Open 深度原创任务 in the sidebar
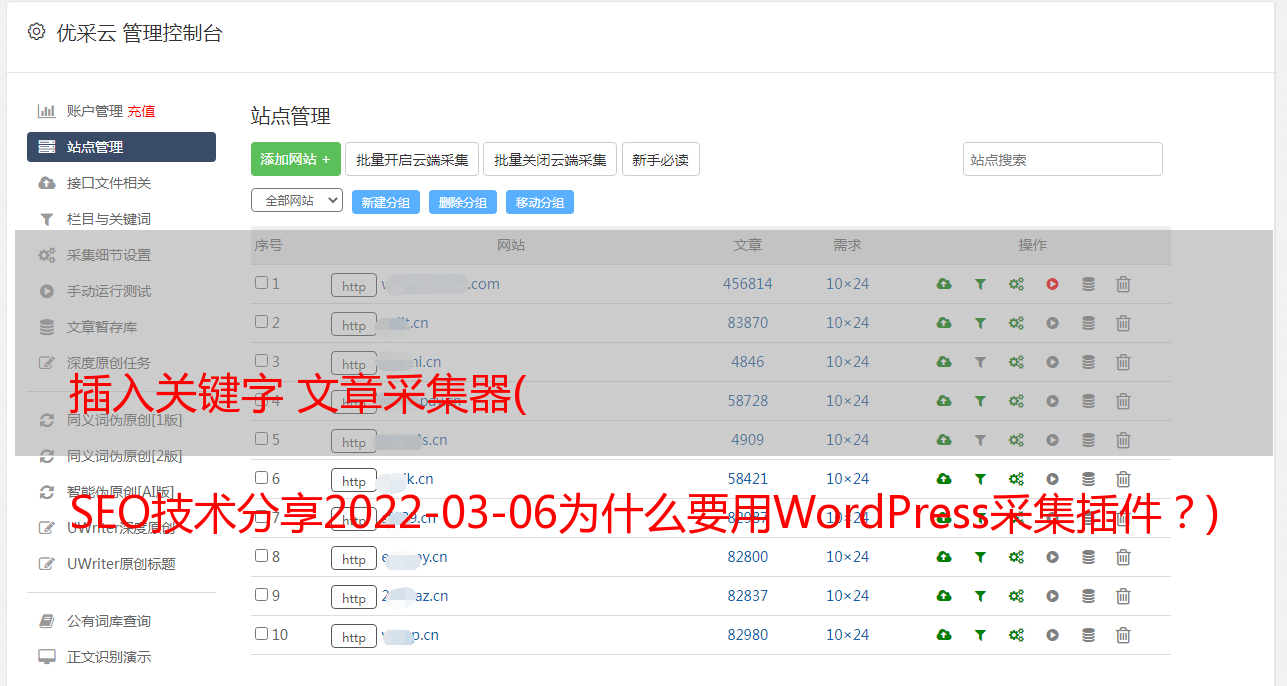 tap(109, 363)
